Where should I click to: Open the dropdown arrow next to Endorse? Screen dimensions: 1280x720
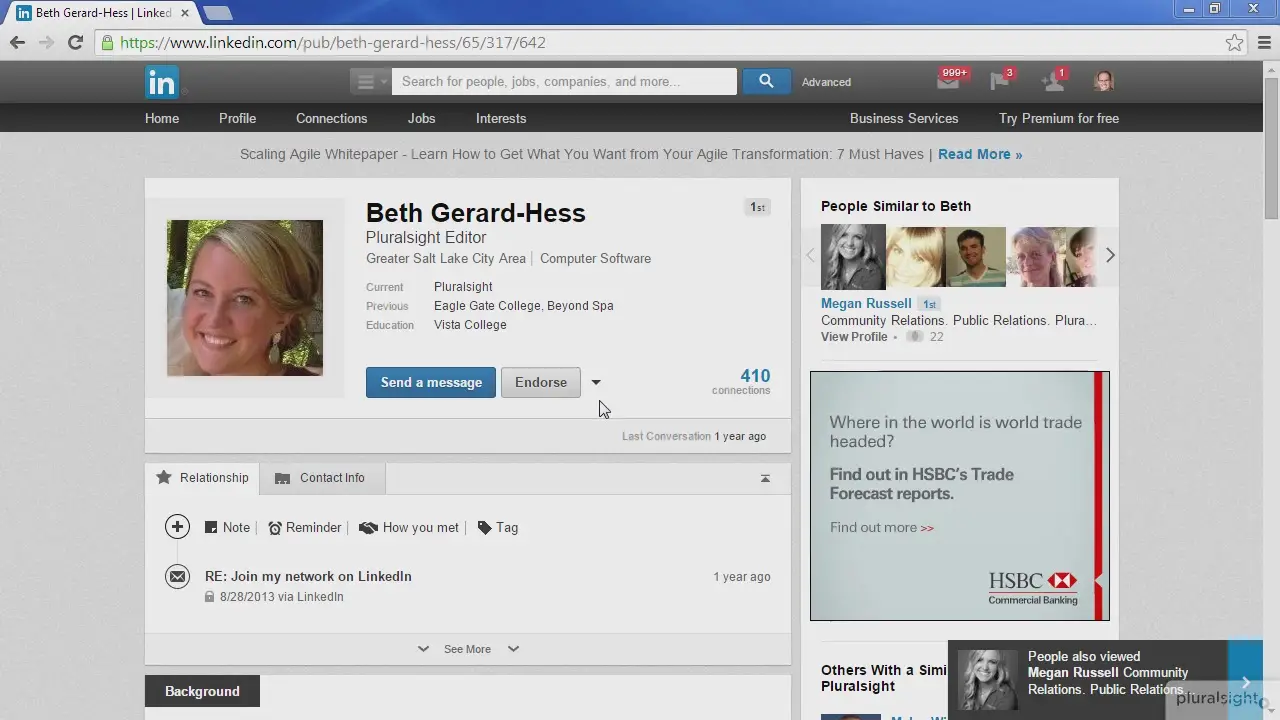click(596, 382)
